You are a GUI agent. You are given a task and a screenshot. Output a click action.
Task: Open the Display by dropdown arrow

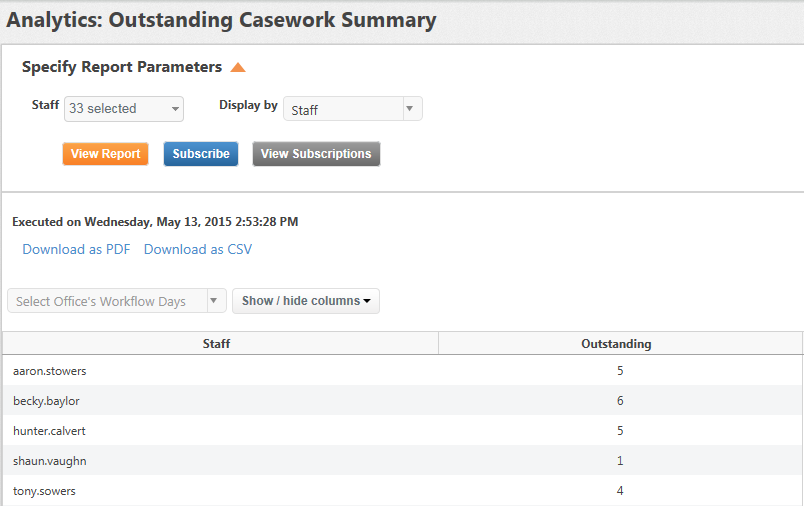coord(410,109)
